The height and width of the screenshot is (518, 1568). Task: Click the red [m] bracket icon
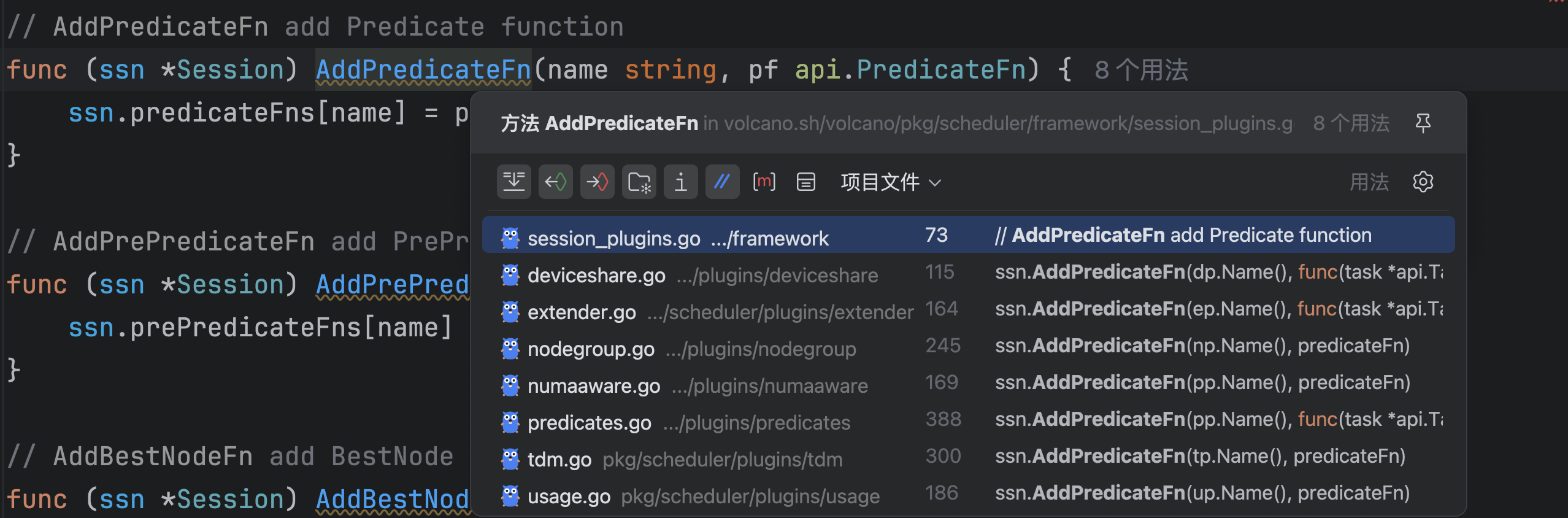click(x=764, y=182)
